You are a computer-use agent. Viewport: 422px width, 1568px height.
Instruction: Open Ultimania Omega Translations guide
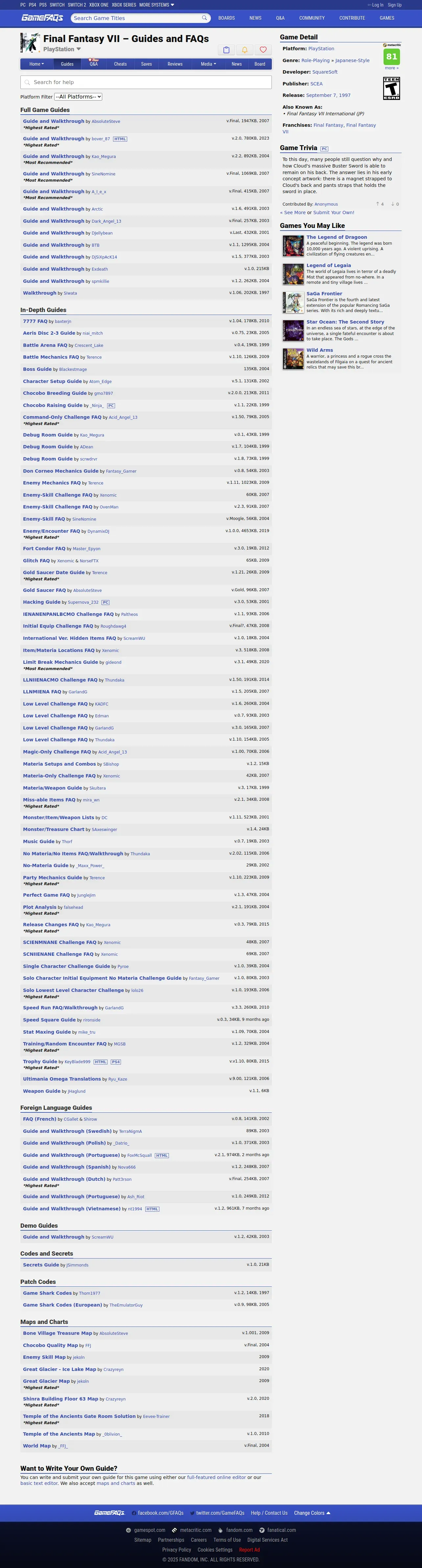click(62, 1079)
